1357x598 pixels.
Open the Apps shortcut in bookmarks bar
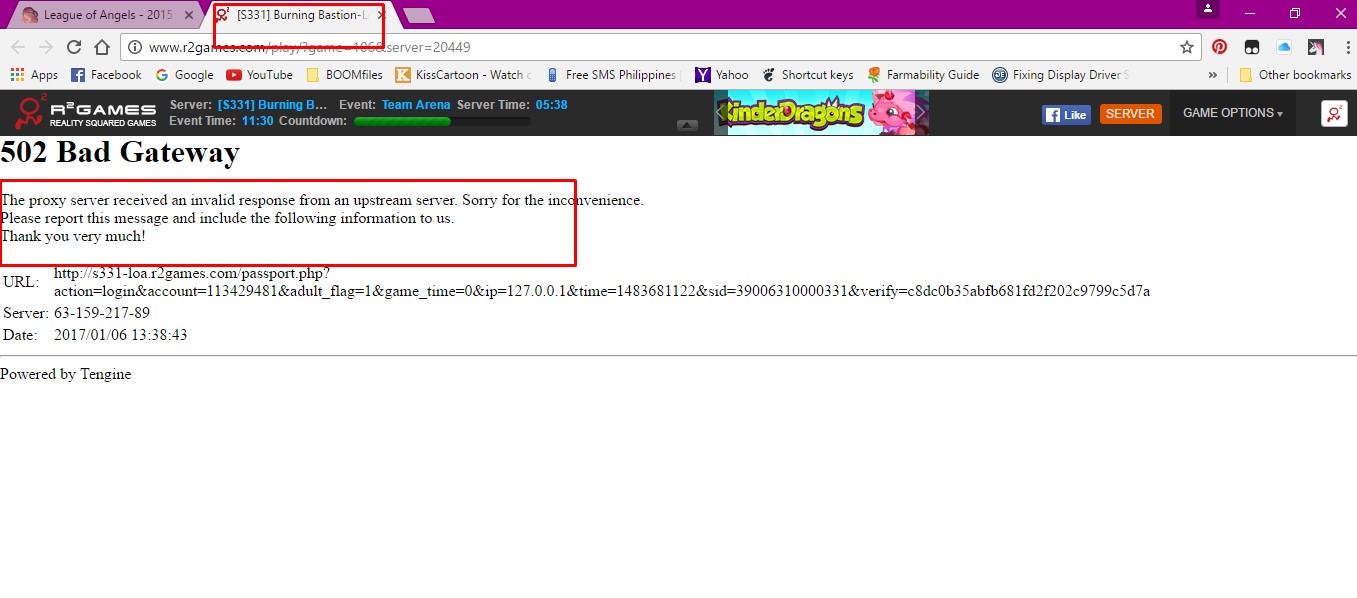(x=34, y=75)
